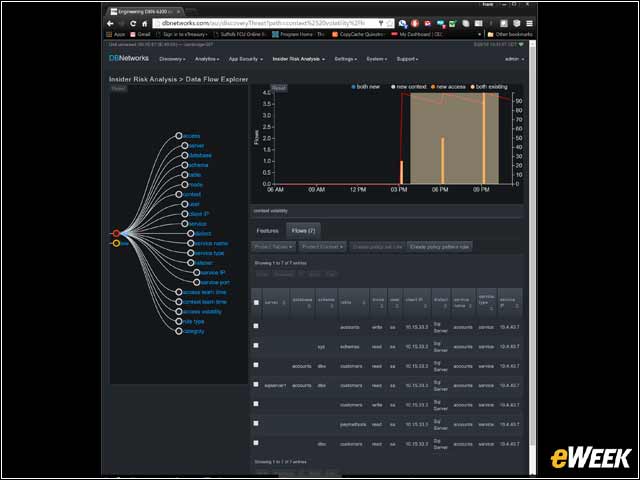Open the Gmail bookmark
The height and width of the screenshot is (480, 640).
[x=140, y=34]
